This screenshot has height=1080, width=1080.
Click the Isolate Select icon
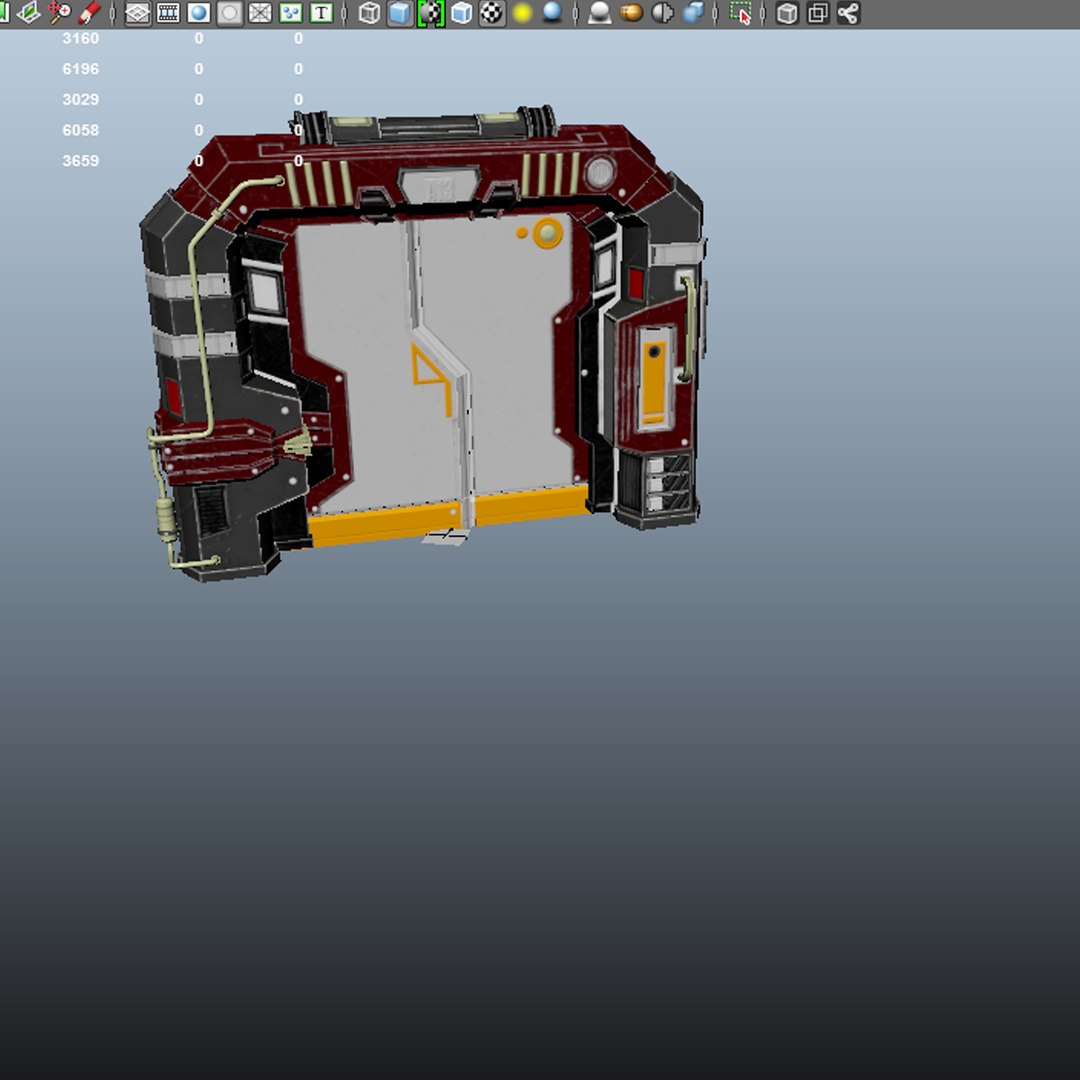coord(740,13)
